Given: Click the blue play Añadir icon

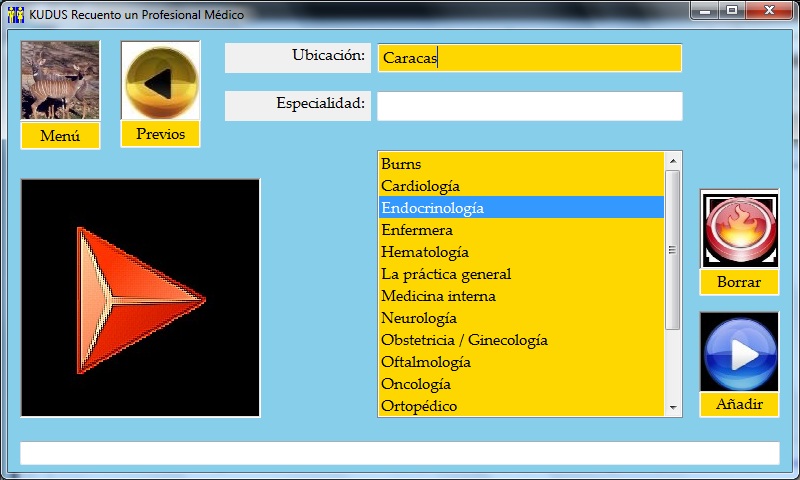Looking at the screenshot, I should coord(739,352).
